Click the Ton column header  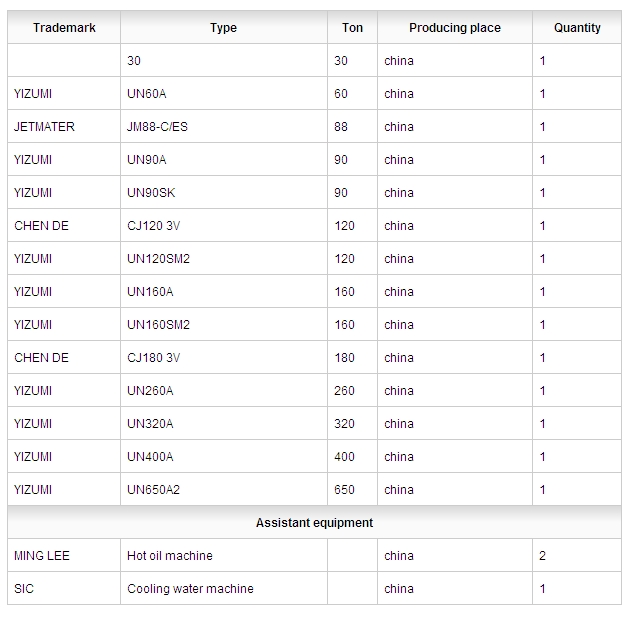click(353, 27)
